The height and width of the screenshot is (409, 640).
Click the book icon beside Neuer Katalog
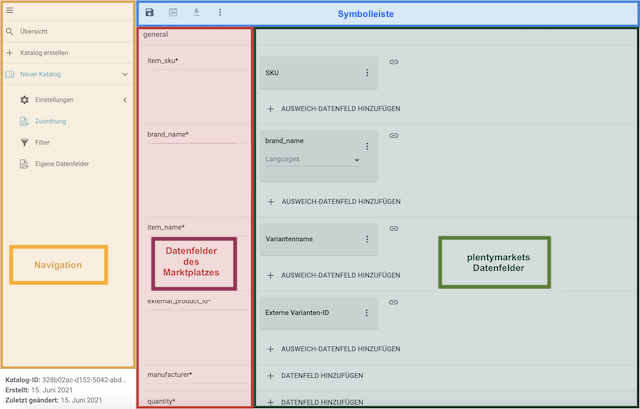click(x=10, y=74)
